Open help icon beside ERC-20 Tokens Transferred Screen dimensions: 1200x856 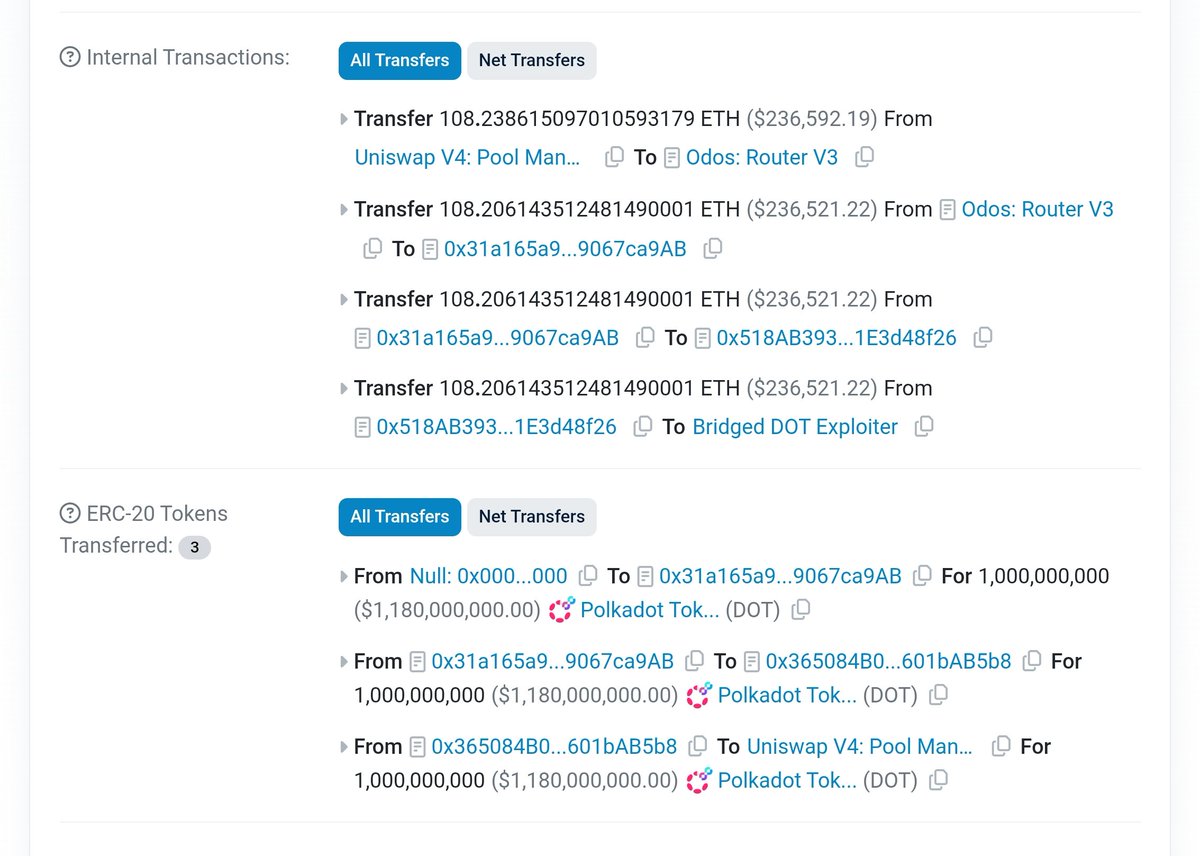tap(70, 514)
